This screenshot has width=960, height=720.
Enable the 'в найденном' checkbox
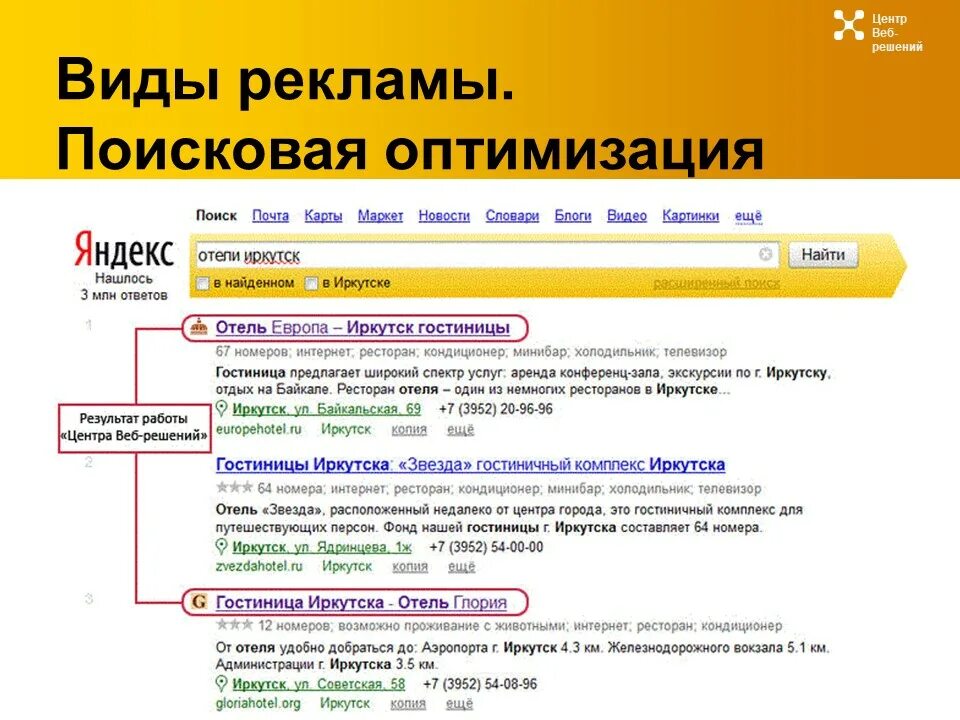click(202, 283)
